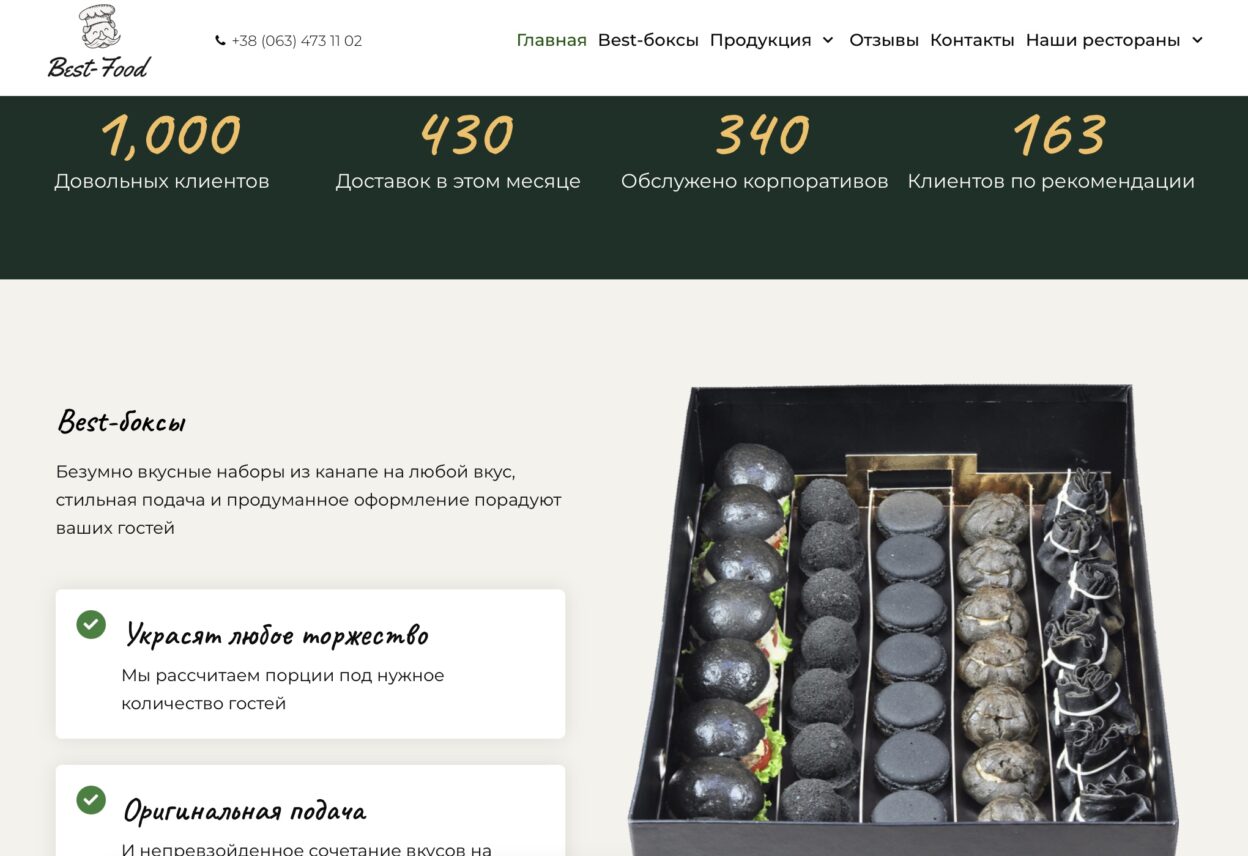
Task: Click green checkmark beside Оригинальная подача
Action: click(91, 800)
